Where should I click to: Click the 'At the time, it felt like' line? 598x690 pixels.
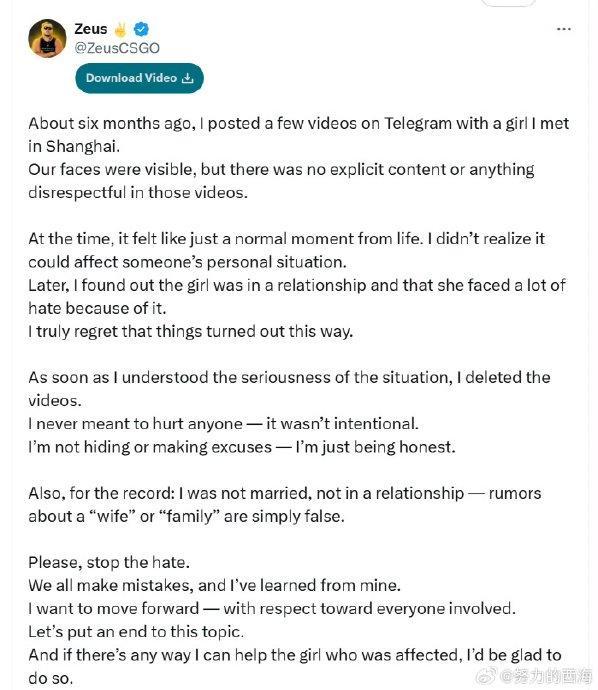[286, 239]
